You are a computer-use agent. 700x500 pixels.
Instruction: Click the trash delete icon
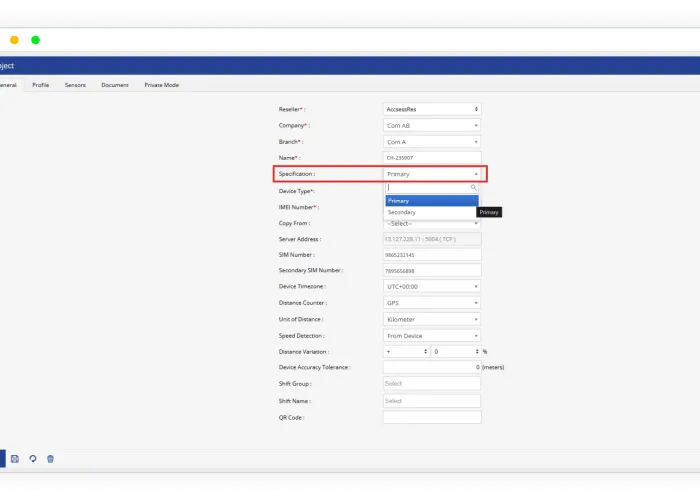[50, 458]
